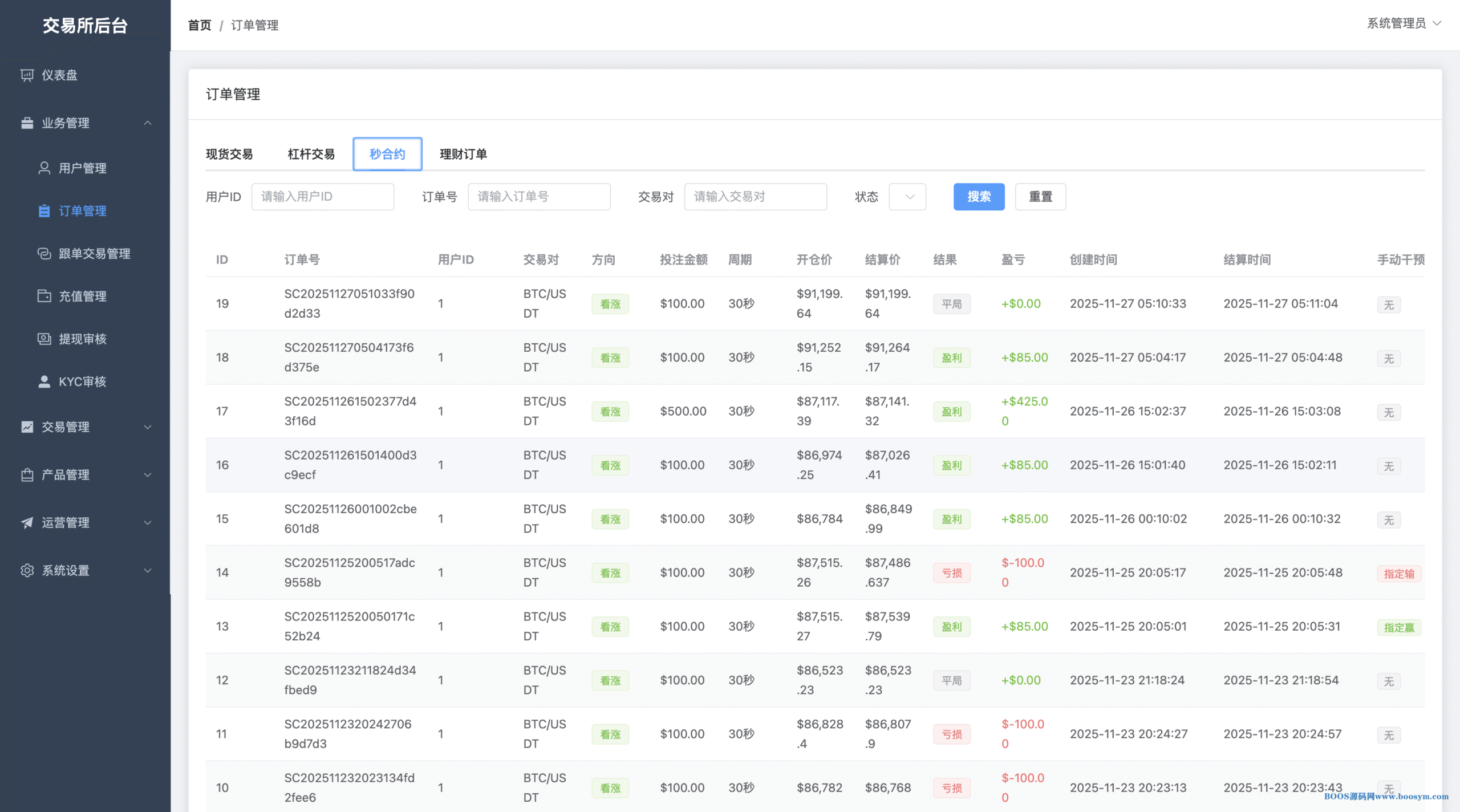Open the 理财订单 tab
The width and height of the screenshot is (1460, 812).
pyautogui.click(x=463, y=154)
